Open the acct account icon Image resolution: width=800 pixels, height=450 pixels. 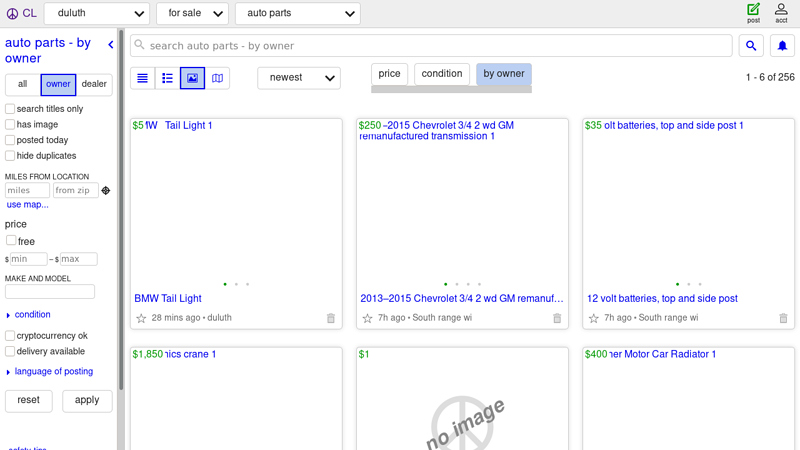pyautogui.click(x=781, y=13)
